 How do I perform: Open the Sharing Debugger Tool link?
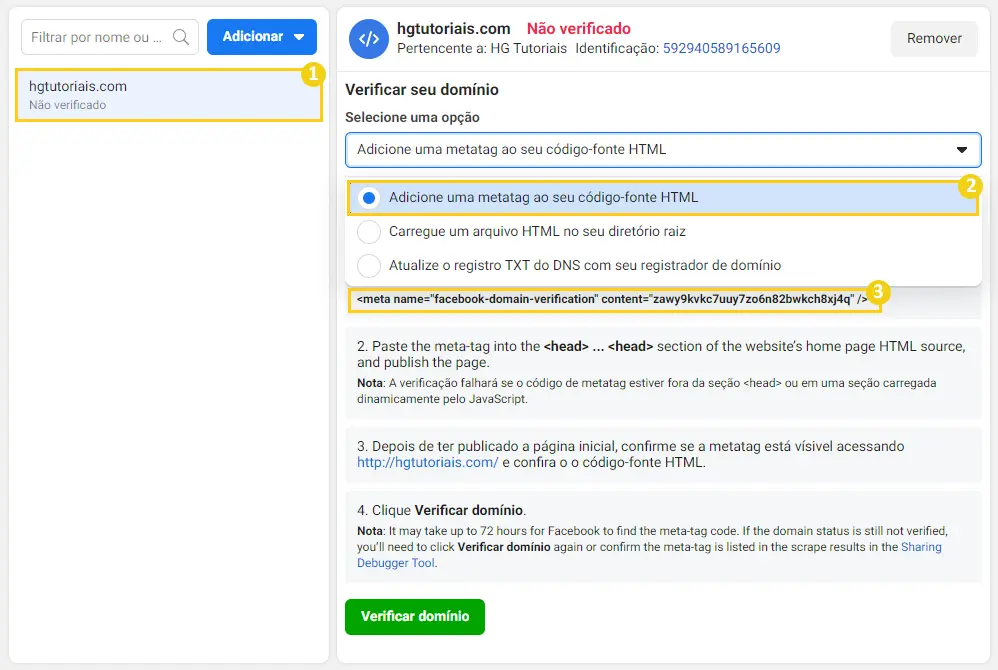[x=649, y=555]
